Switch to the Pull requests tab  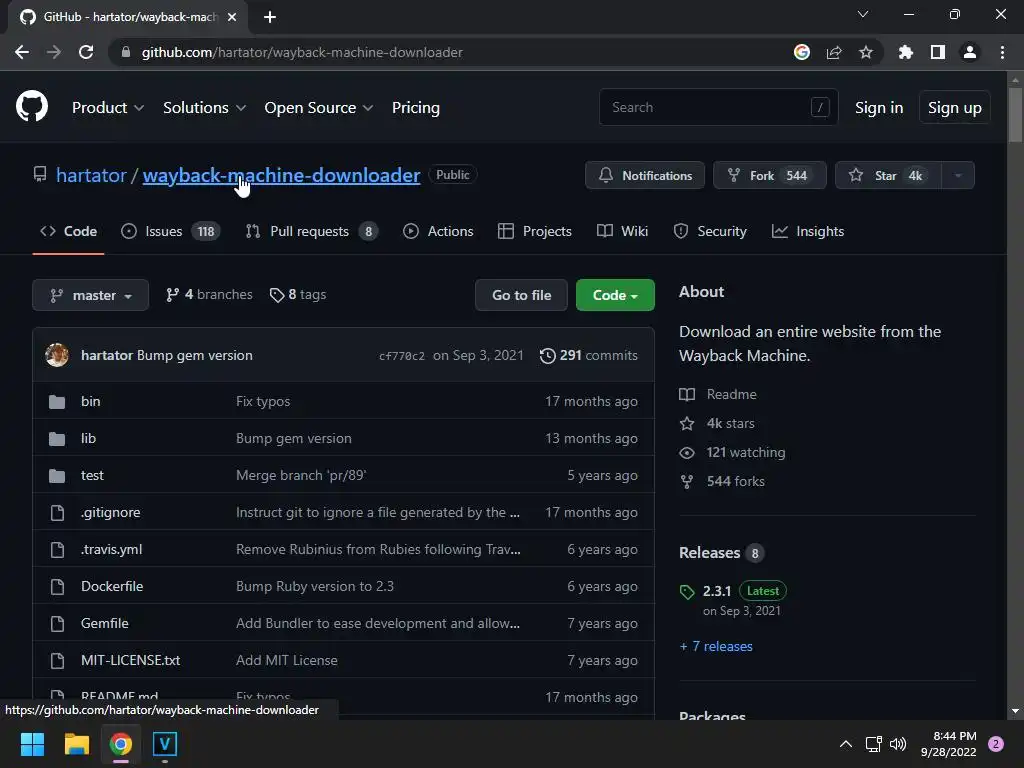coord(312,231)
